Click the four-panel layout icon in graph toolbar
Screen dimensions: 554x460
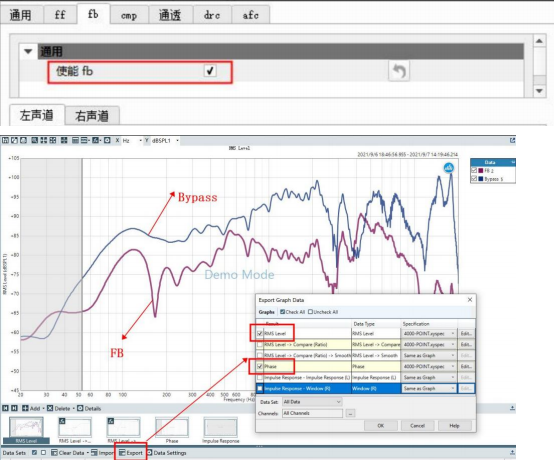tap(64, 140)
